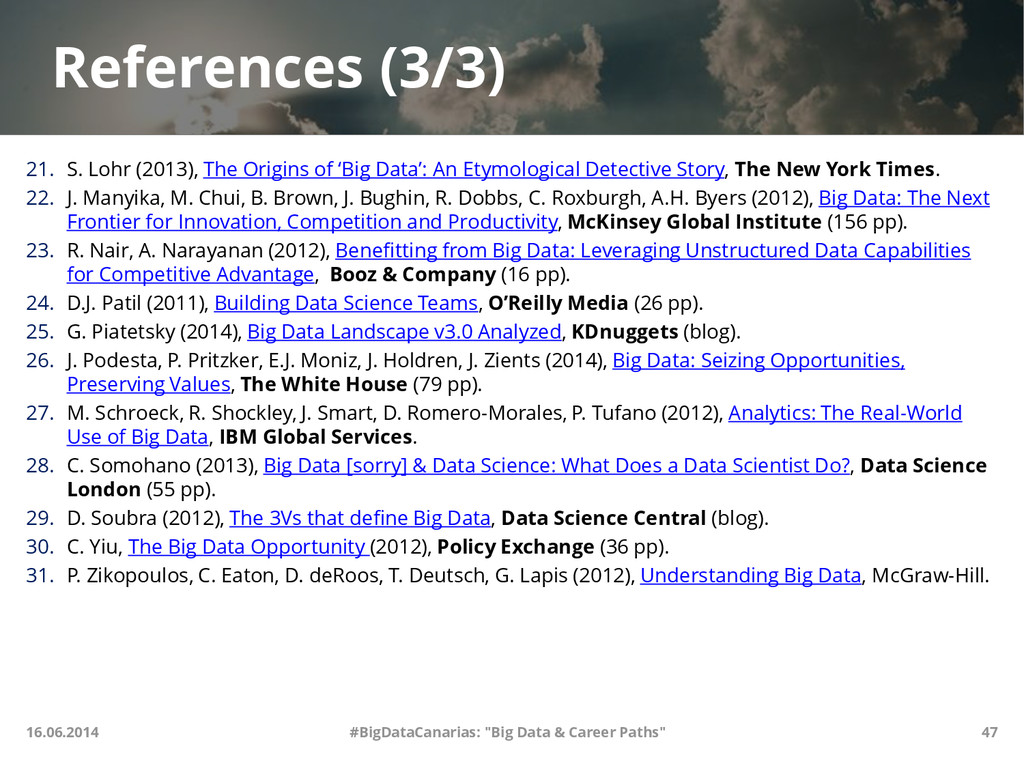Click reference number 21
The width and height of the screenshot is (1024, 768).
(39, 169)
